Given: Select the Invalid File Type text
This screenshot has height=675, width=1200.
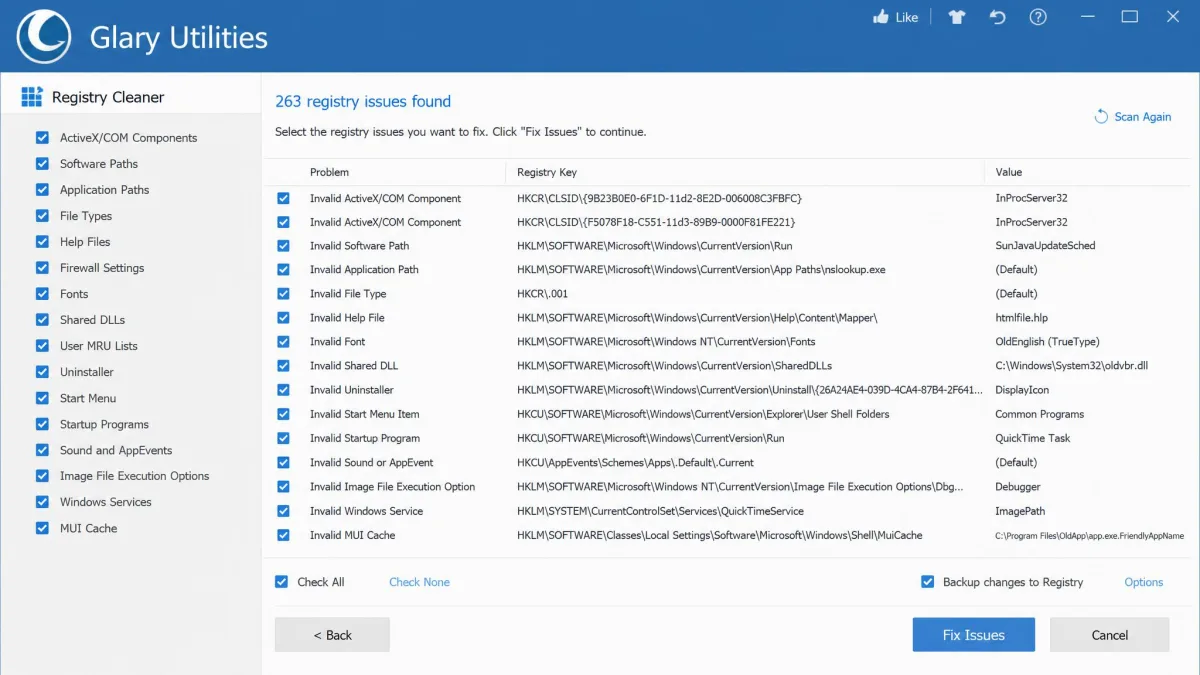Looking at the screenshot, I should (x=348, y=294).
